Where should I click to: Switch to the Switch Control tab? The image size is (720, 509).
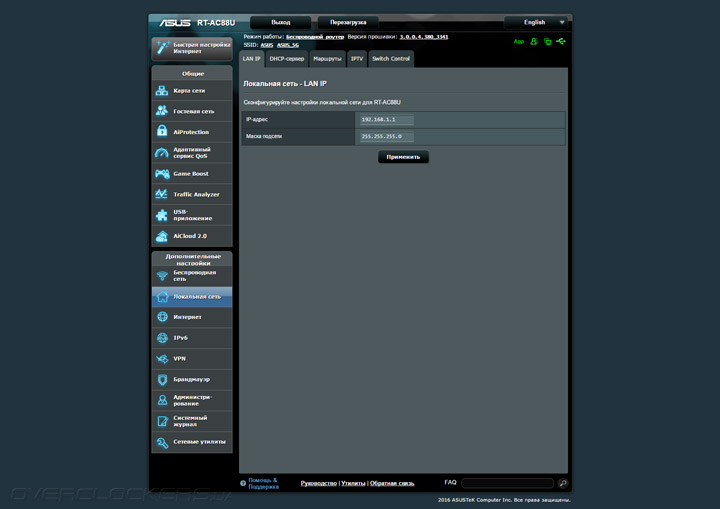tap(391, 59)
